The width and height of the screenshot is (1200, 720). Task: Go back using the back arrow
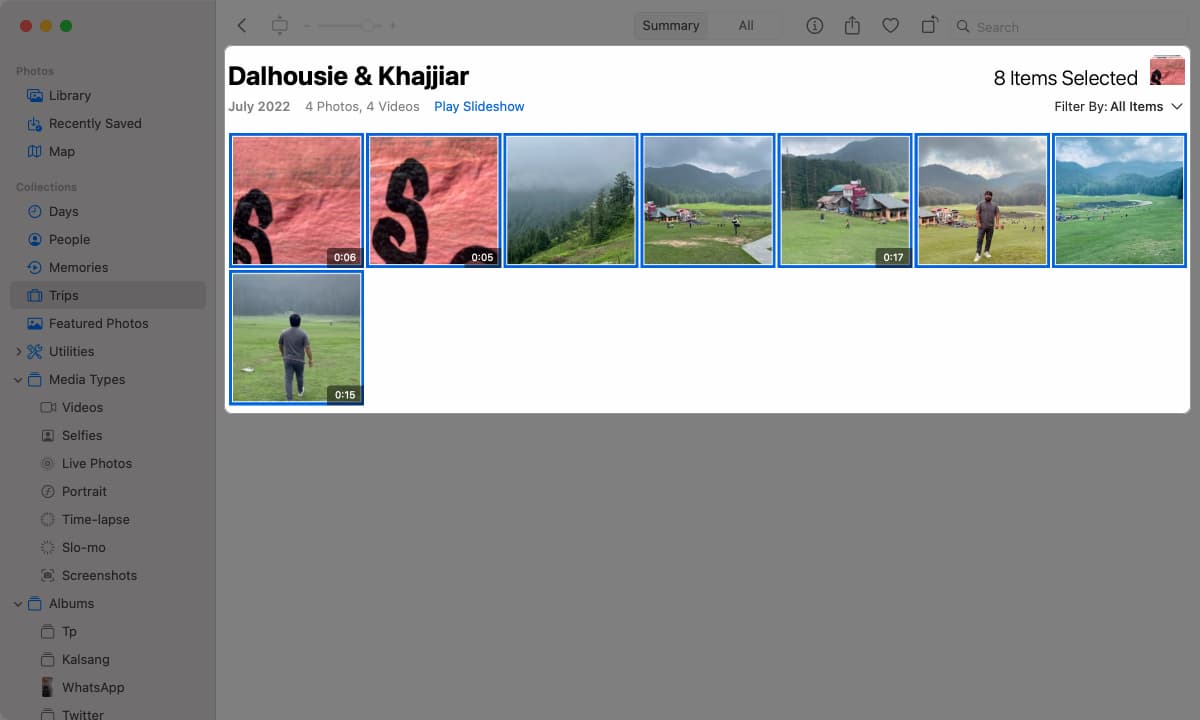pos(241,26)
